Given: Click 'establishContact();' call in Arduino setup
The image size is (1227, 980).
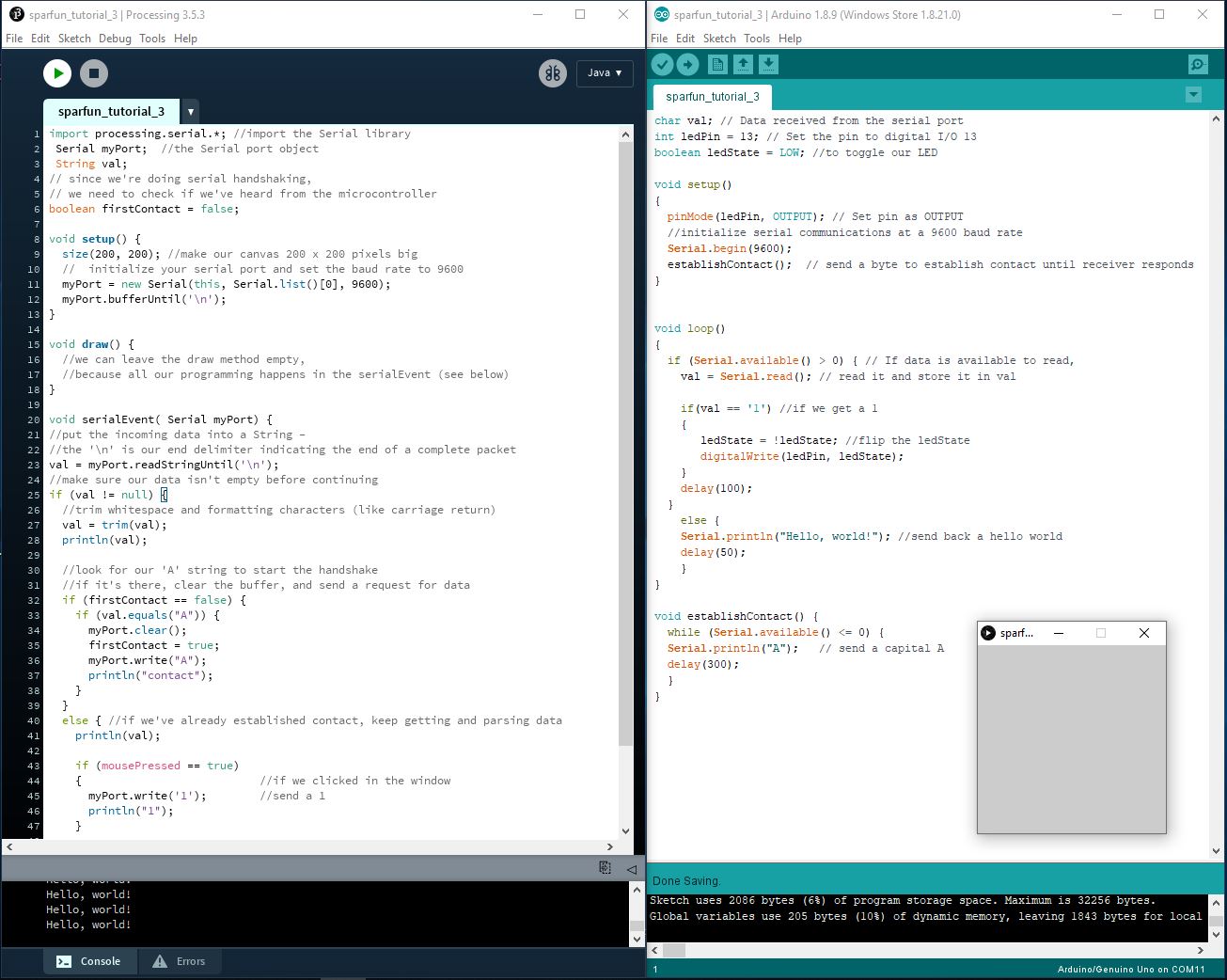Looking at the screenshot, I should coord(730,264).
